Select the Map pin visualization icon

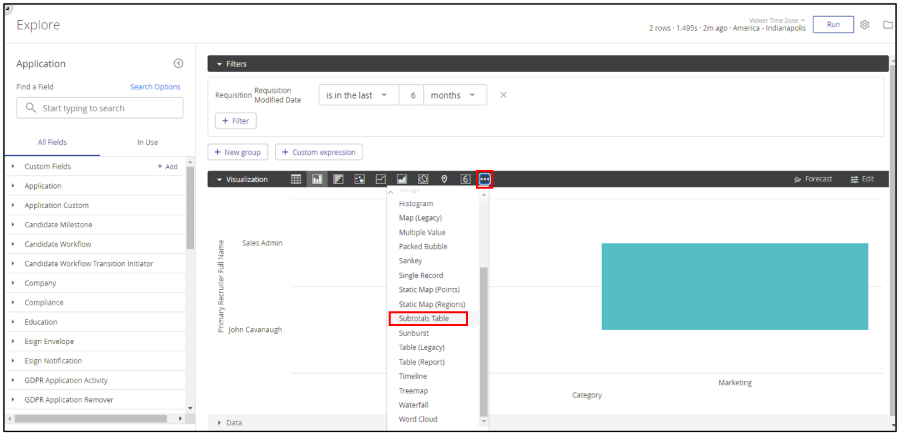point(444,179)
